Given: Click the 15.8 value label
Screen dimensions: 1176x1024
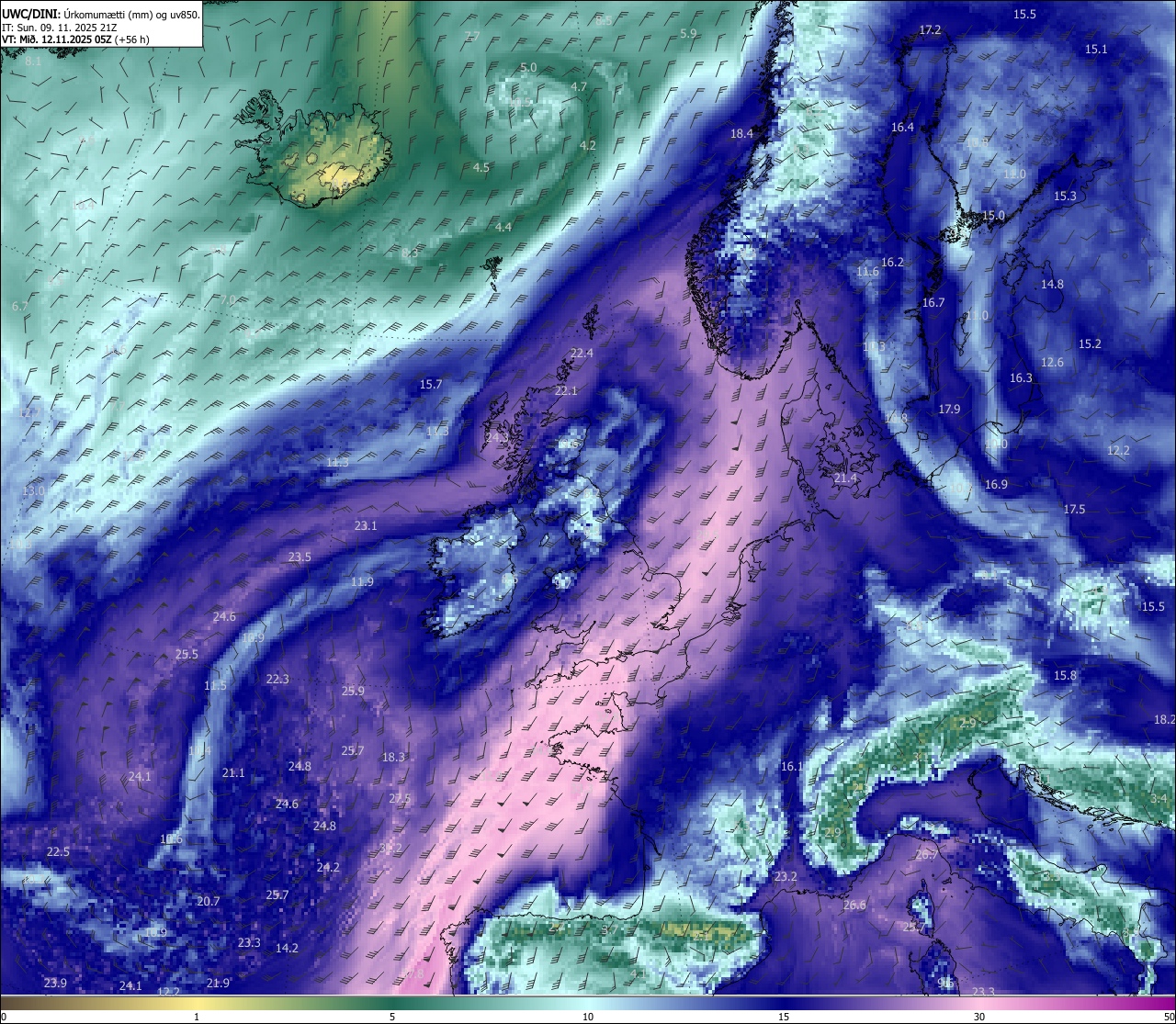Looking at the screenshot, I should pyautogui.click(x=1065, y=676).
